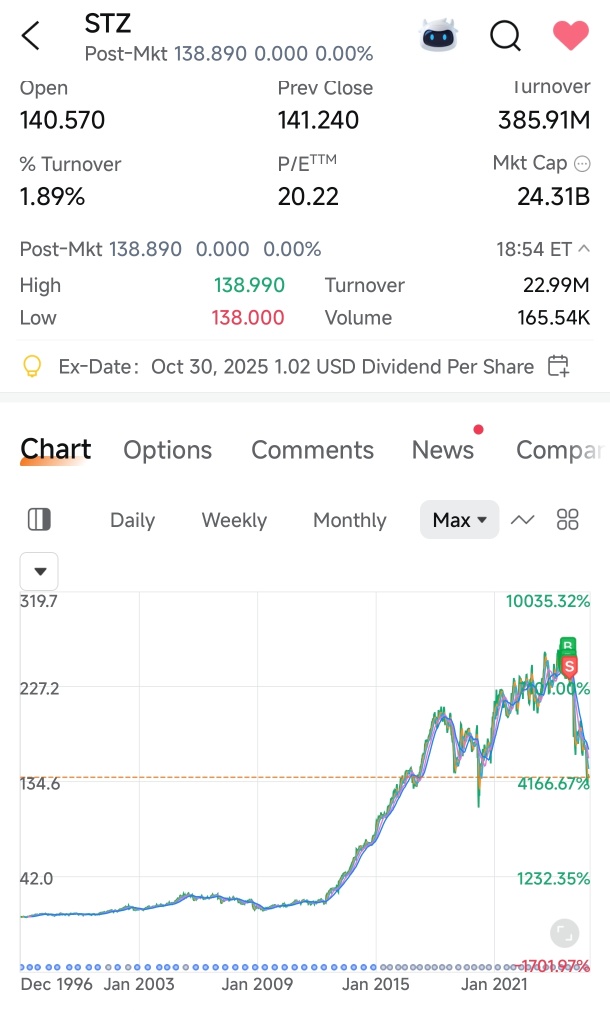Viewport: 610px width, 1012px height.
Task: Open the chart line style icon
Action: pyautogui.click(x=523, y=519)
